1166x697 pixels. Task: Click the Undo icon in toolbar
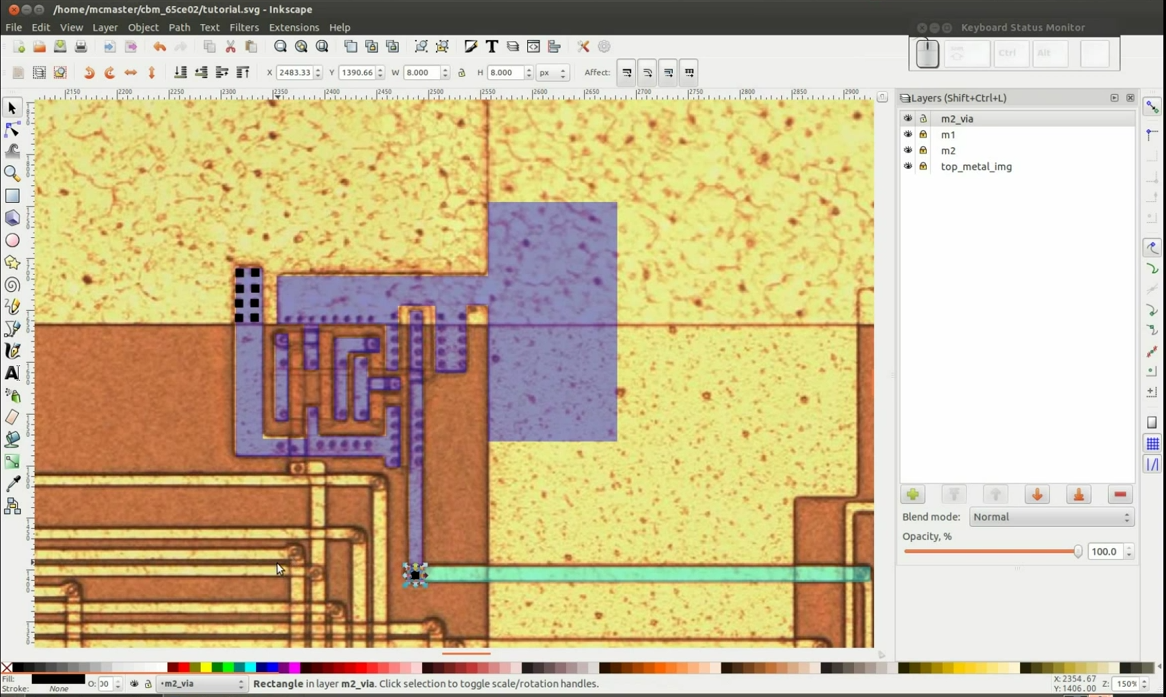point(159,47)
